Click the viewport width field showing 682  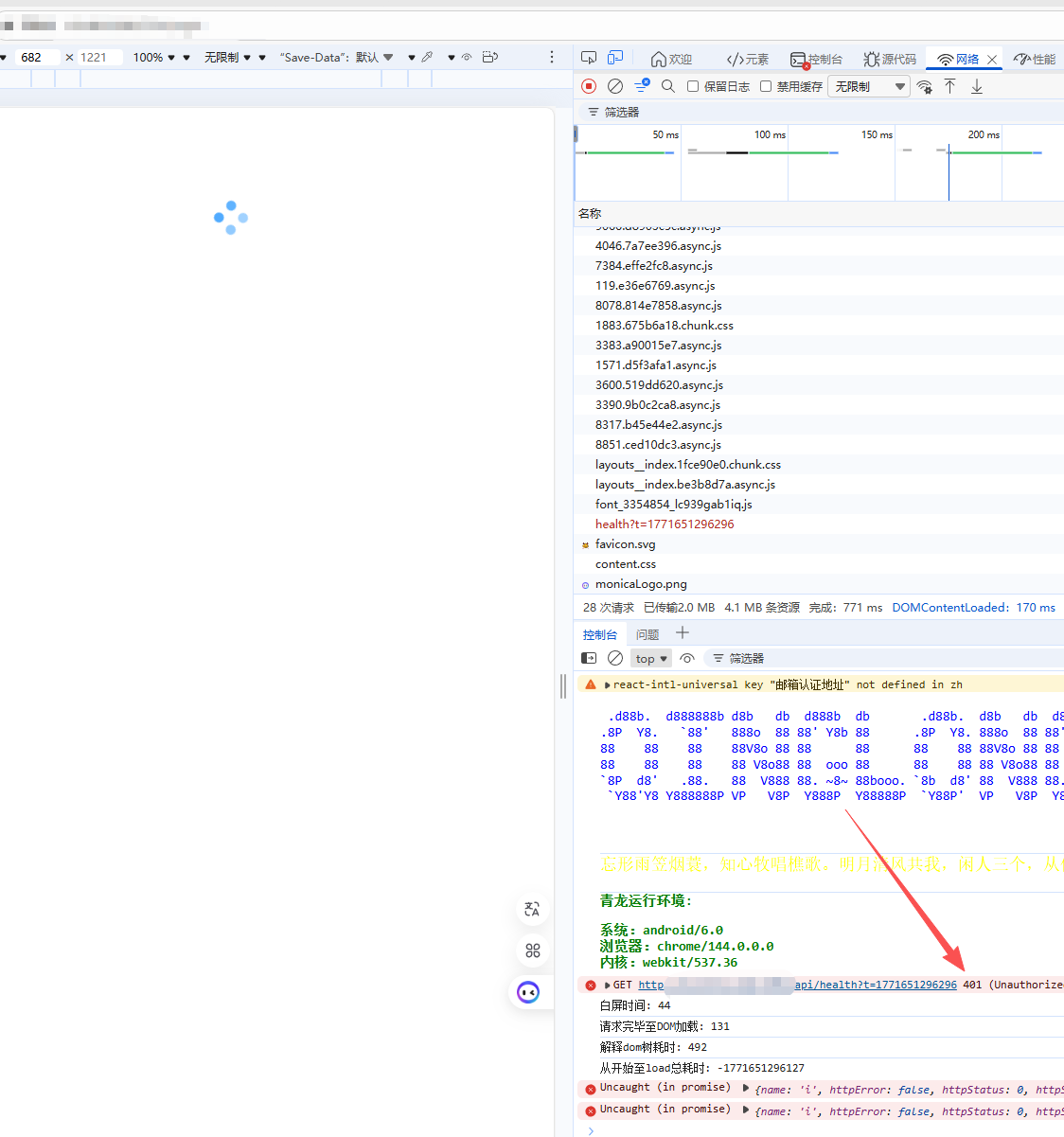[36, 58]
